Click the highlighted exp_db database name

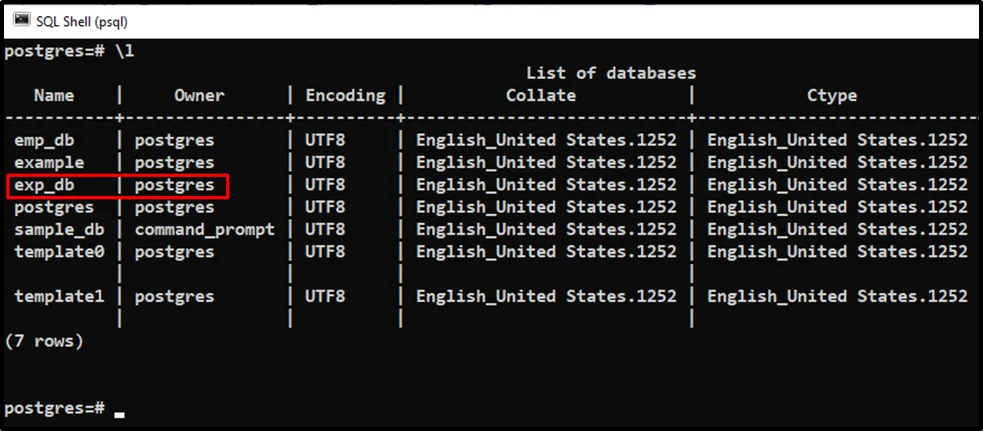pyautogui.click(x=44, y=185)
